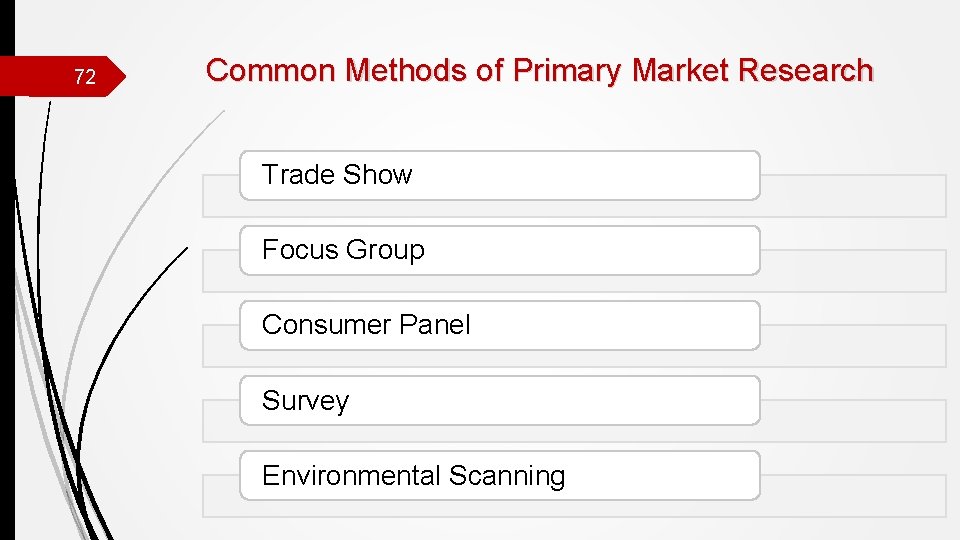Viewport: 960px width, 540px height.
Task: Click the gray bar extending beyond Focus Group box
Action: point(853,271)
